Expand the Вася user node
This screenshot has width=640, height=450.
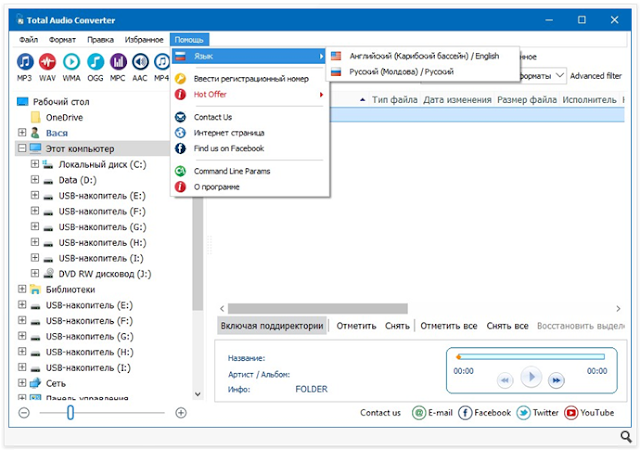pos(22,132)
